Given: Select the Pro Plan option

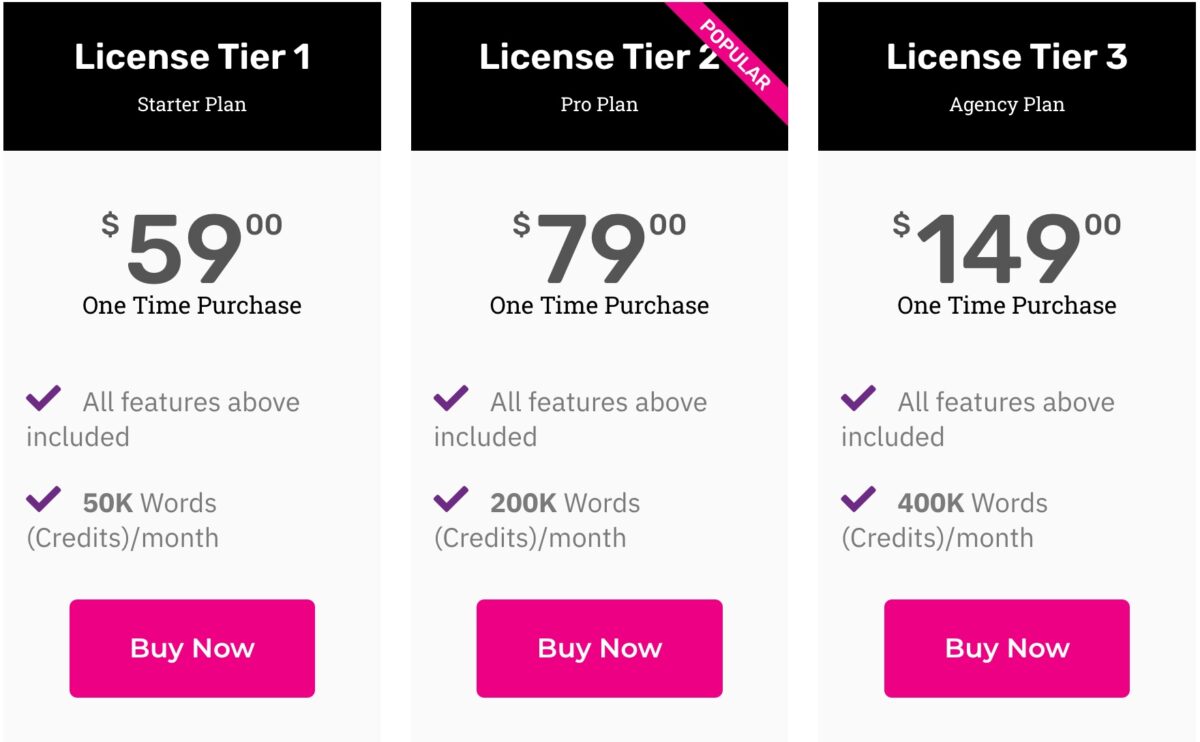Looking at the screenshot, I should [x=599, y=104].
